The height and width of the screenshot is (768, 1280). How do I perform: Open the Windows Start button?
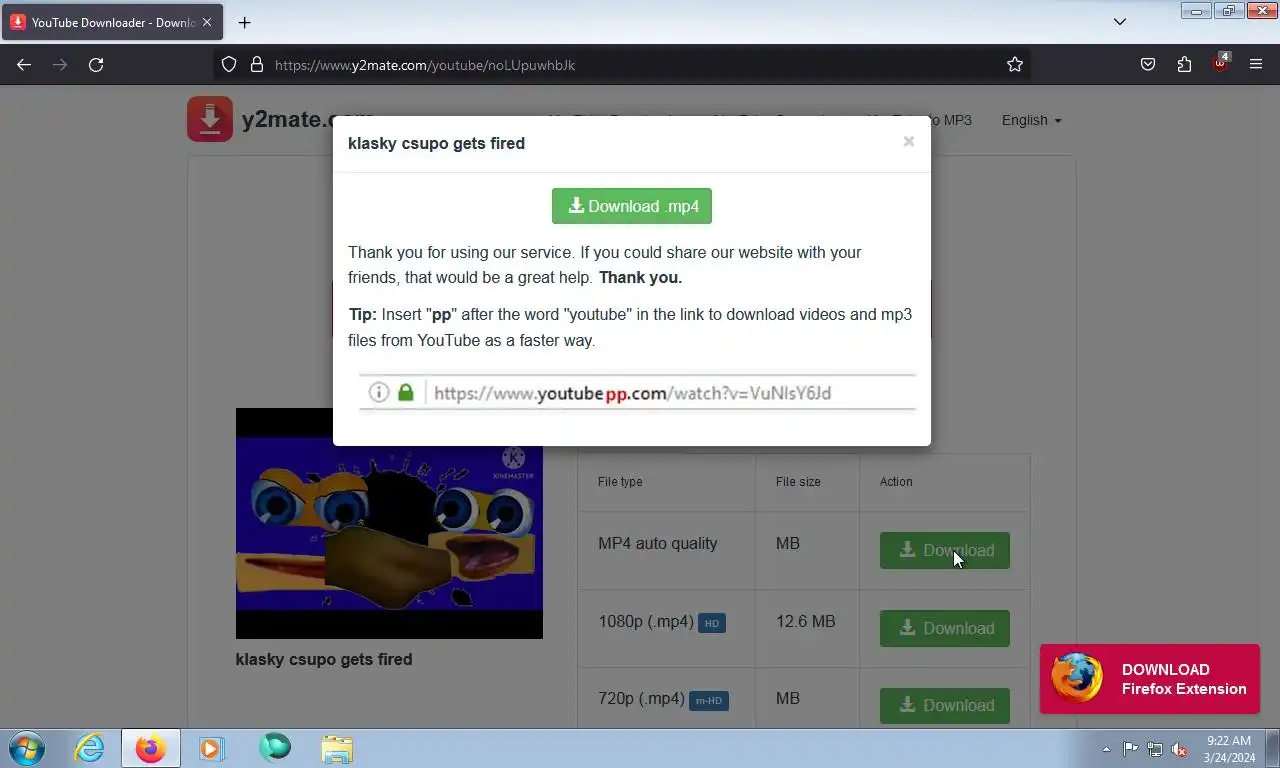pos(26,748)
